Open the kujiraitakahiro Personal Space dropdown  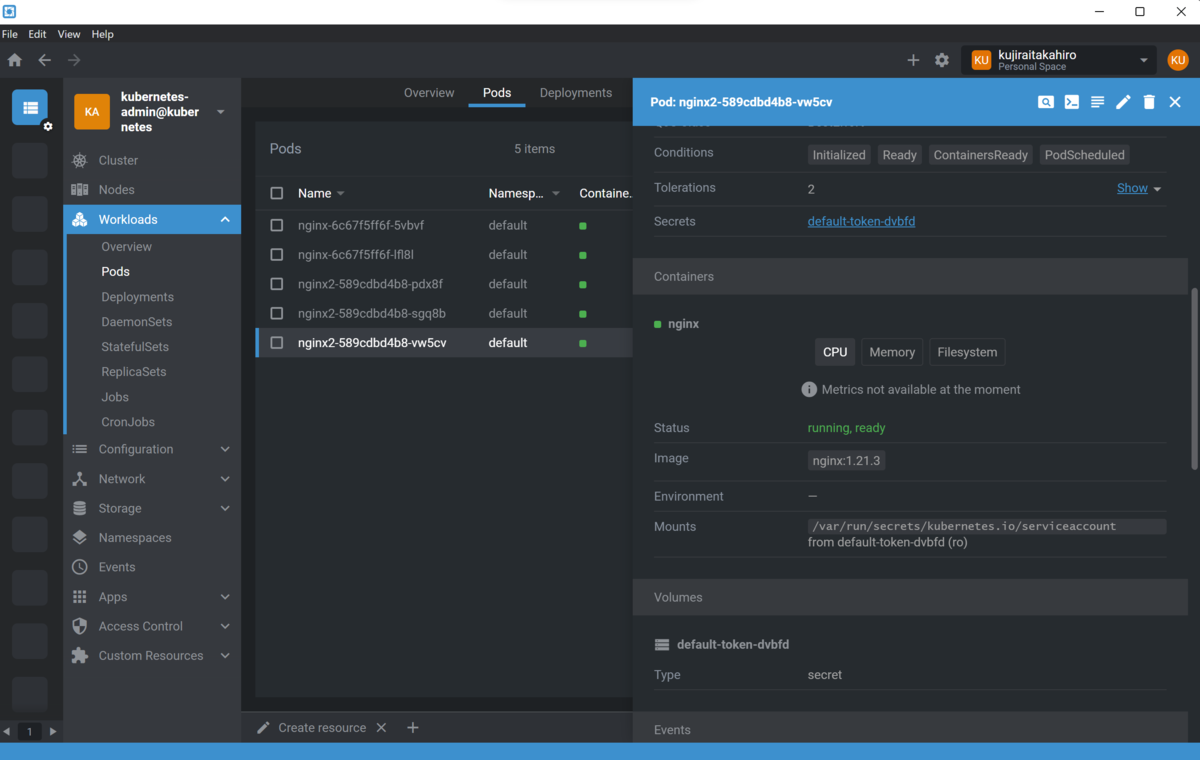pos(1059,60)
